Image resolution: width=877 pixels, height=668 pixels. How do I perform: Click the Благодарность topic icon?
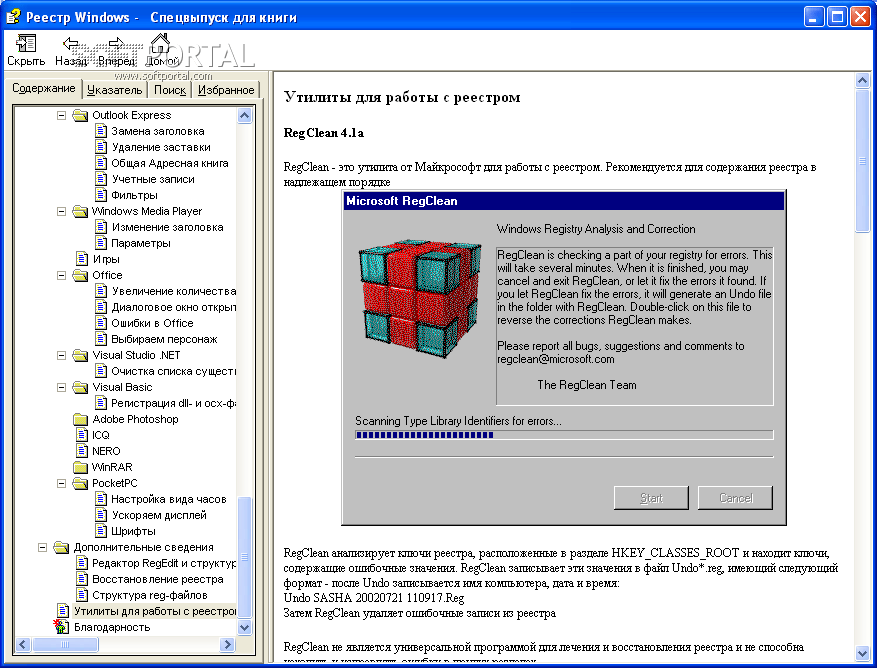[62, 627]
